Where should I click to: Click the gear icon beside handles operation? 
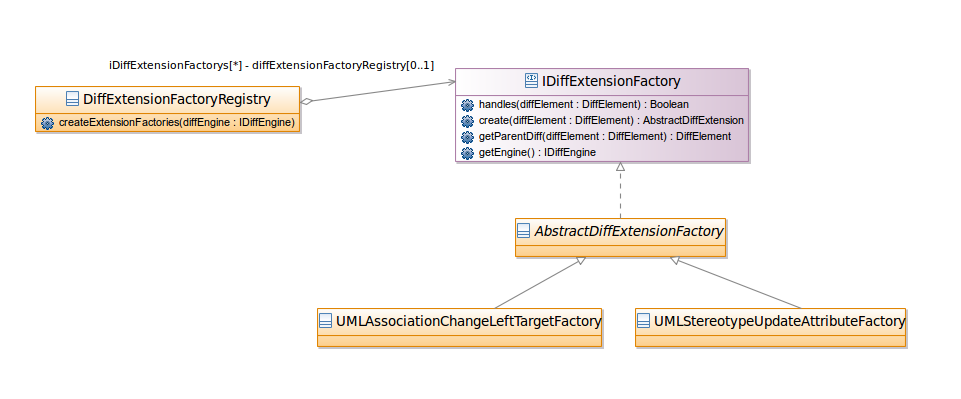[x=467, y=105]
